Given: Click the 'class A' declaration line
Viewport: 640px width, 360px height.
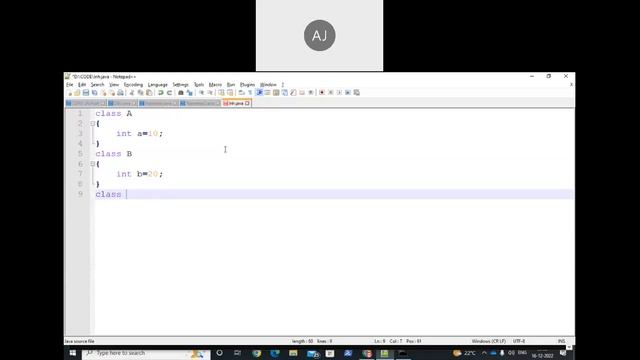Looking at the screenshot, I should click(113, 113).
